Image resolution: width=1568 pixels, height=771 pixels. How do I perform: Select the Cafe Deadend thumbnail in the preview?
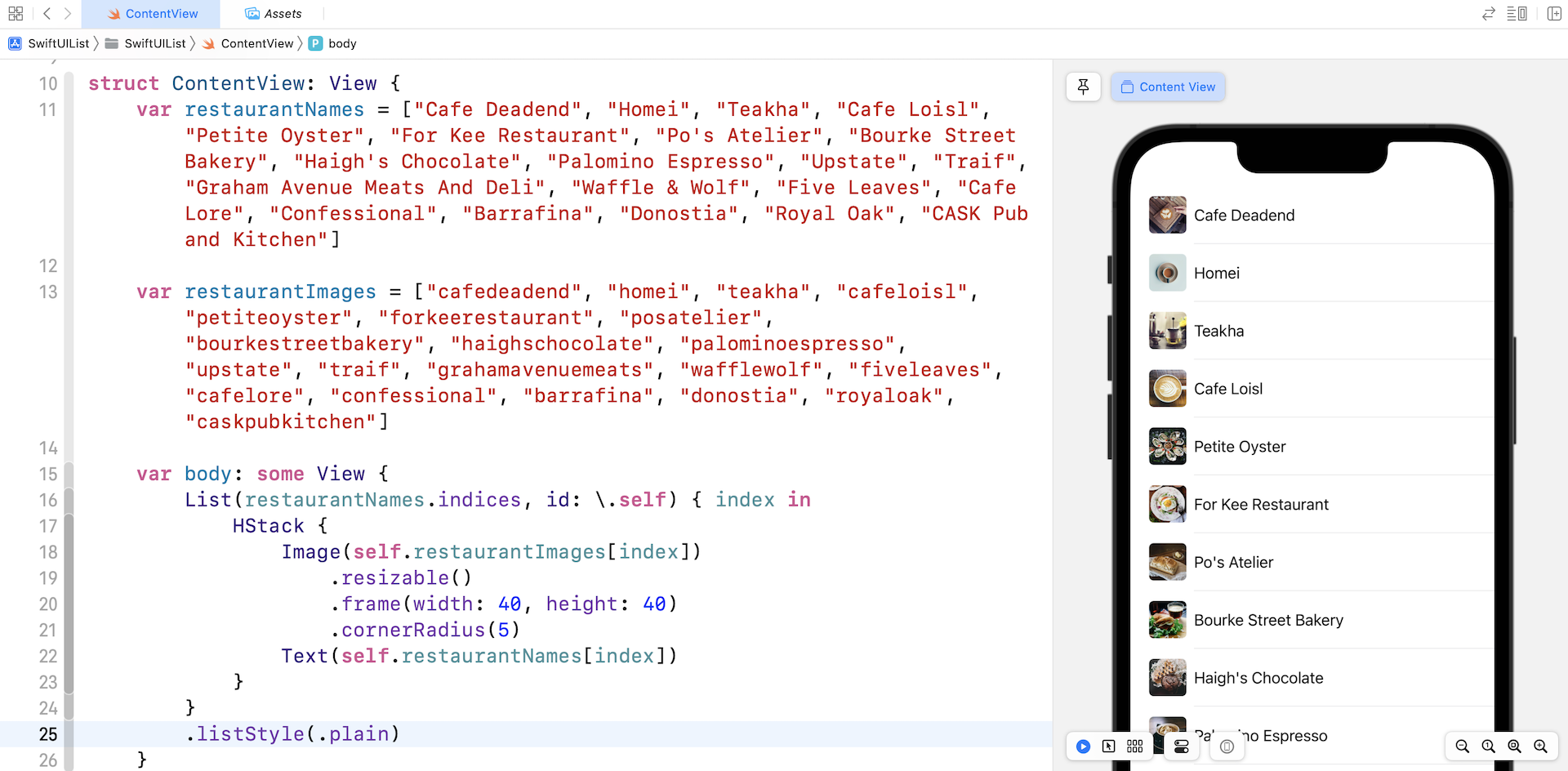pyautogui.click(x=1167, y=215)
